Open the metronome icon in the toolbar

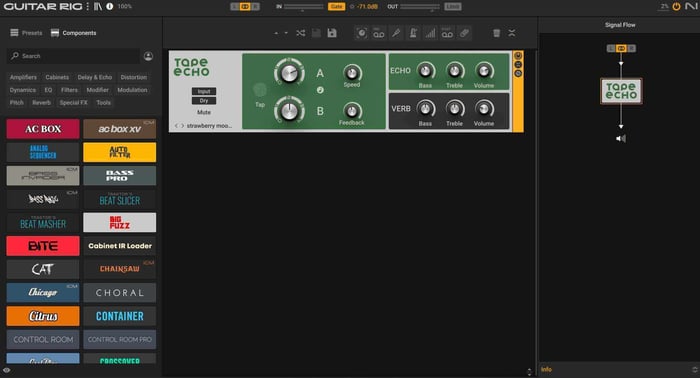click(x=413, y=33)
